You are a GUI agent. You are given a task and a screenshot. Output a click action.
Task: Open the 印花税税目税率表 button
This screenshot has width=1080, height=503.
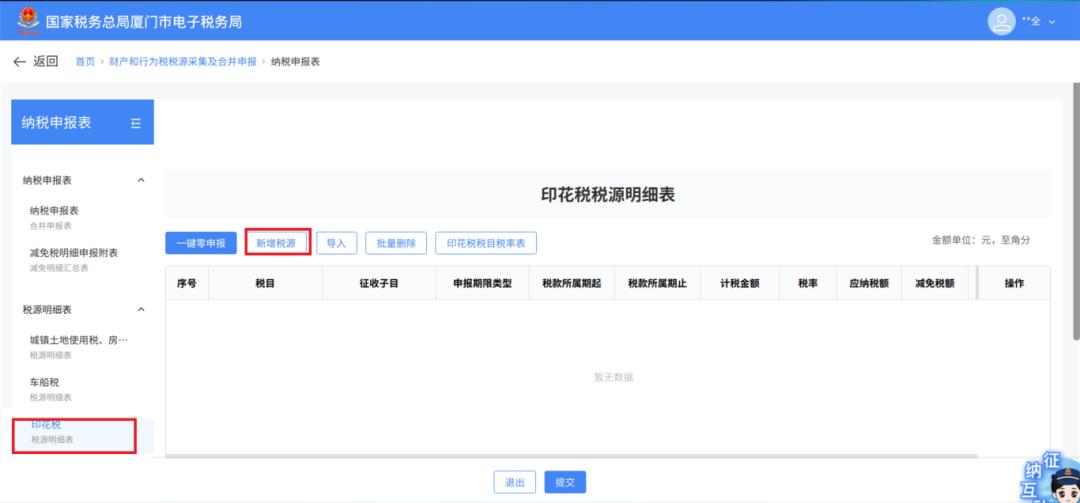(486, 243)
